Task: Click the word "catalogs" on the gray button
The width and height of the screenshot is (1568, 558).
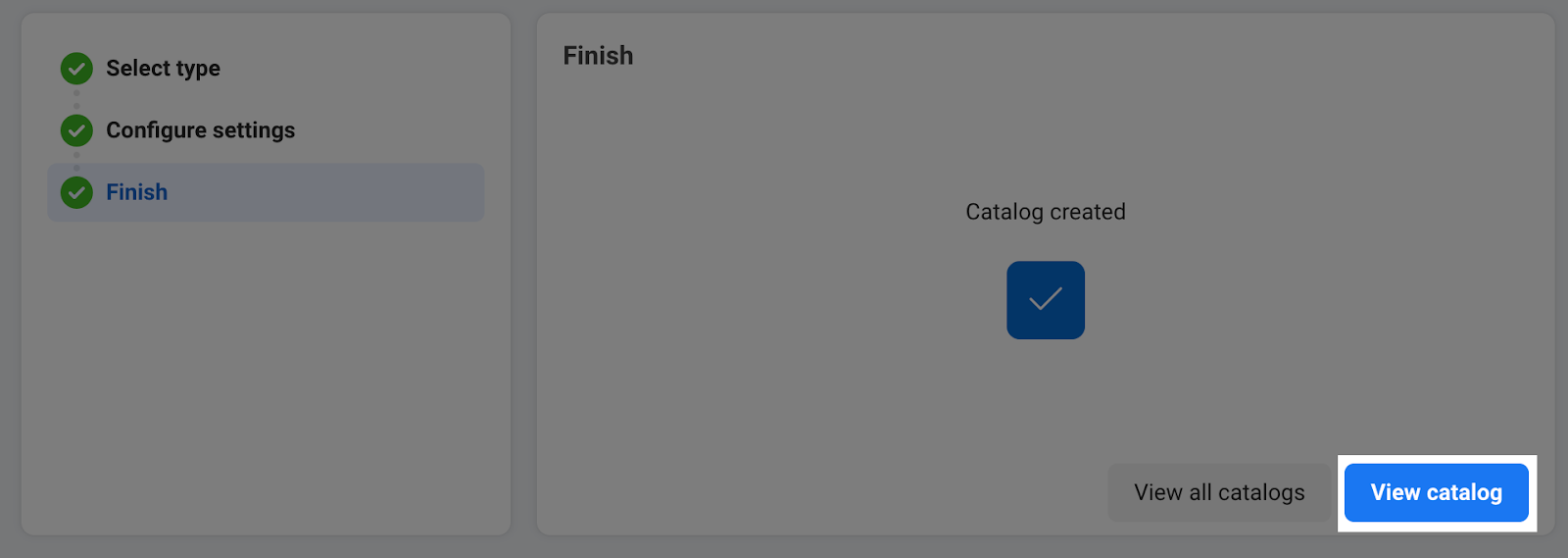Action: tap(1261, 492)
